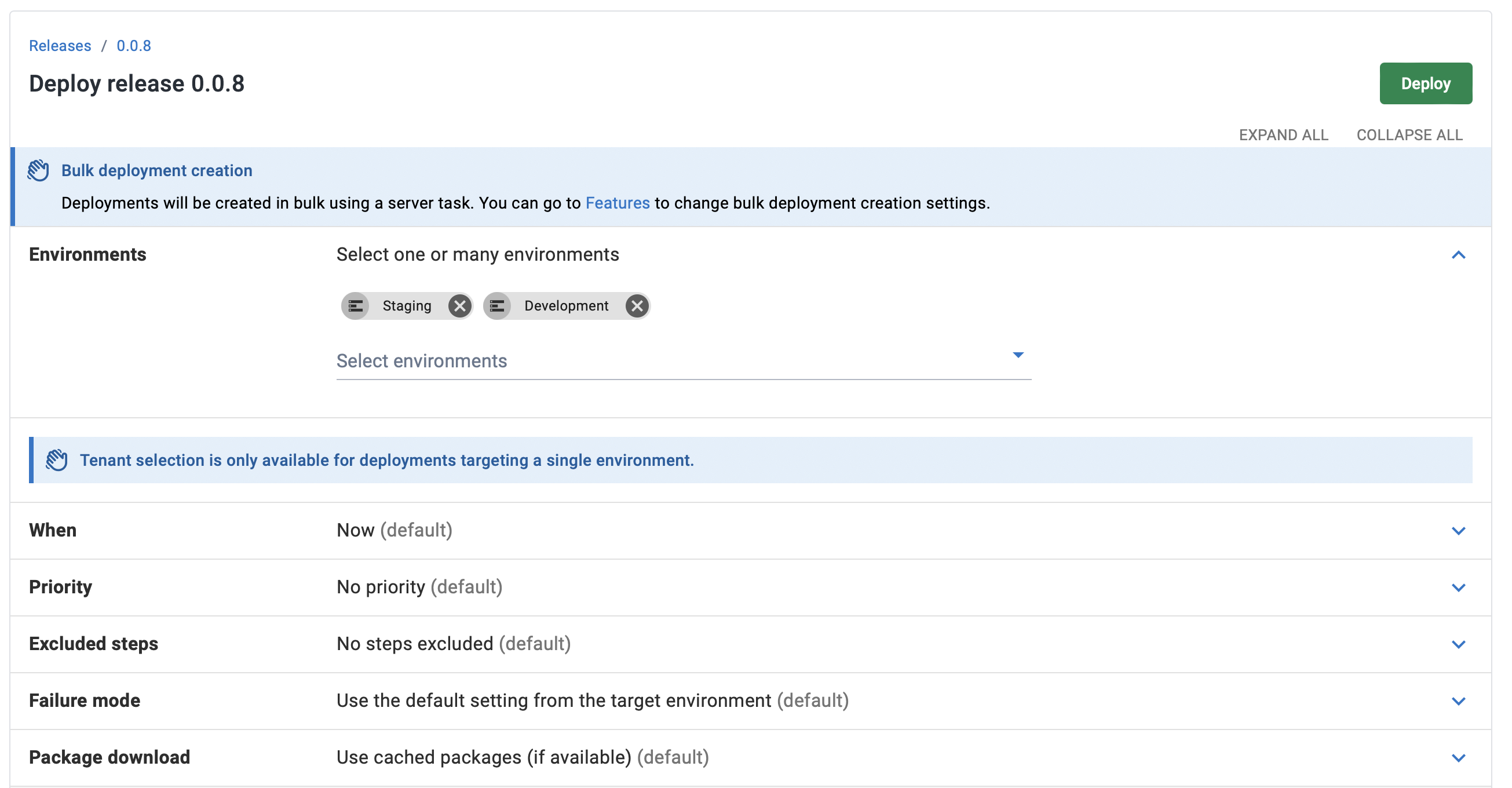
Task: Remove the Staging environment chip
Action: tap(459, 306)
